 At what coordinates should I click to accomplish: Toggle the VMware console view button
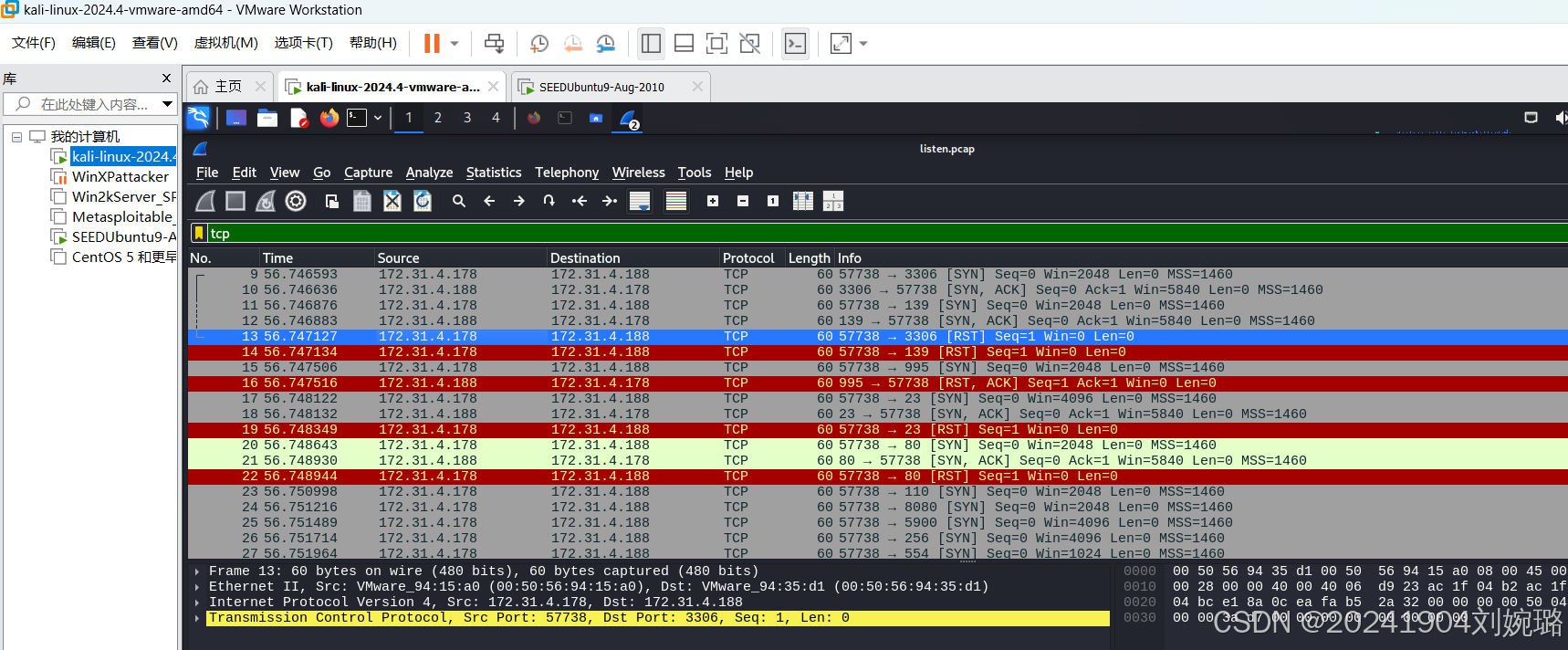click(x=796, y=43)
